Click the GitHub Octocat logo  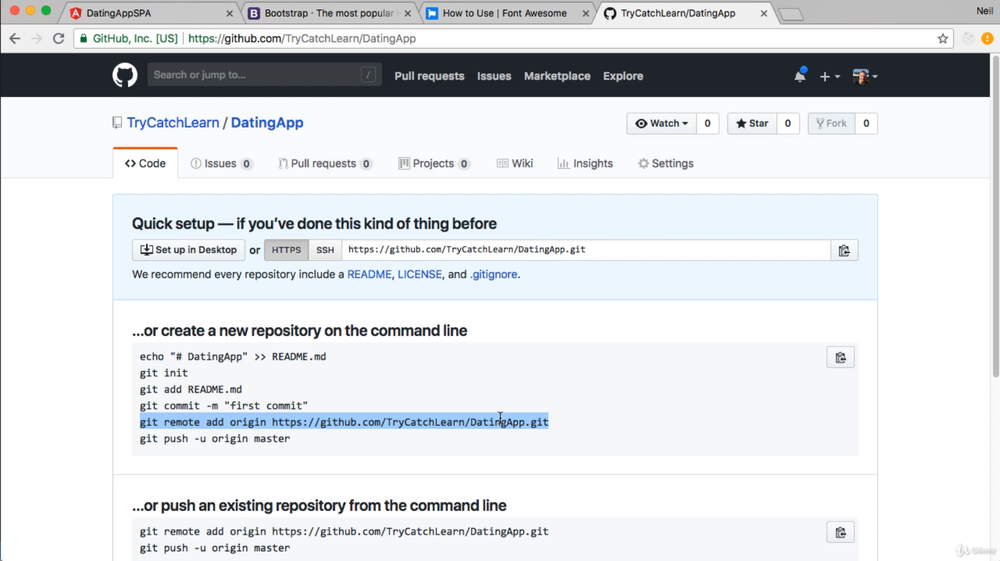pyautogui.click(x=125, y=75)
